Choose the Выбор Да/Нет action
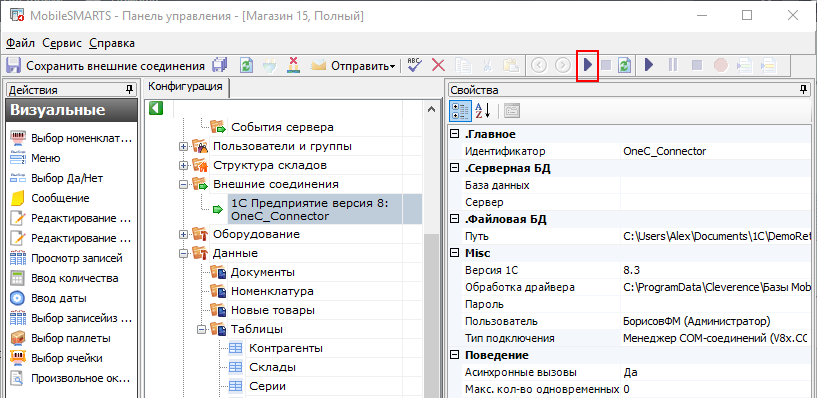 click(67, 178)
